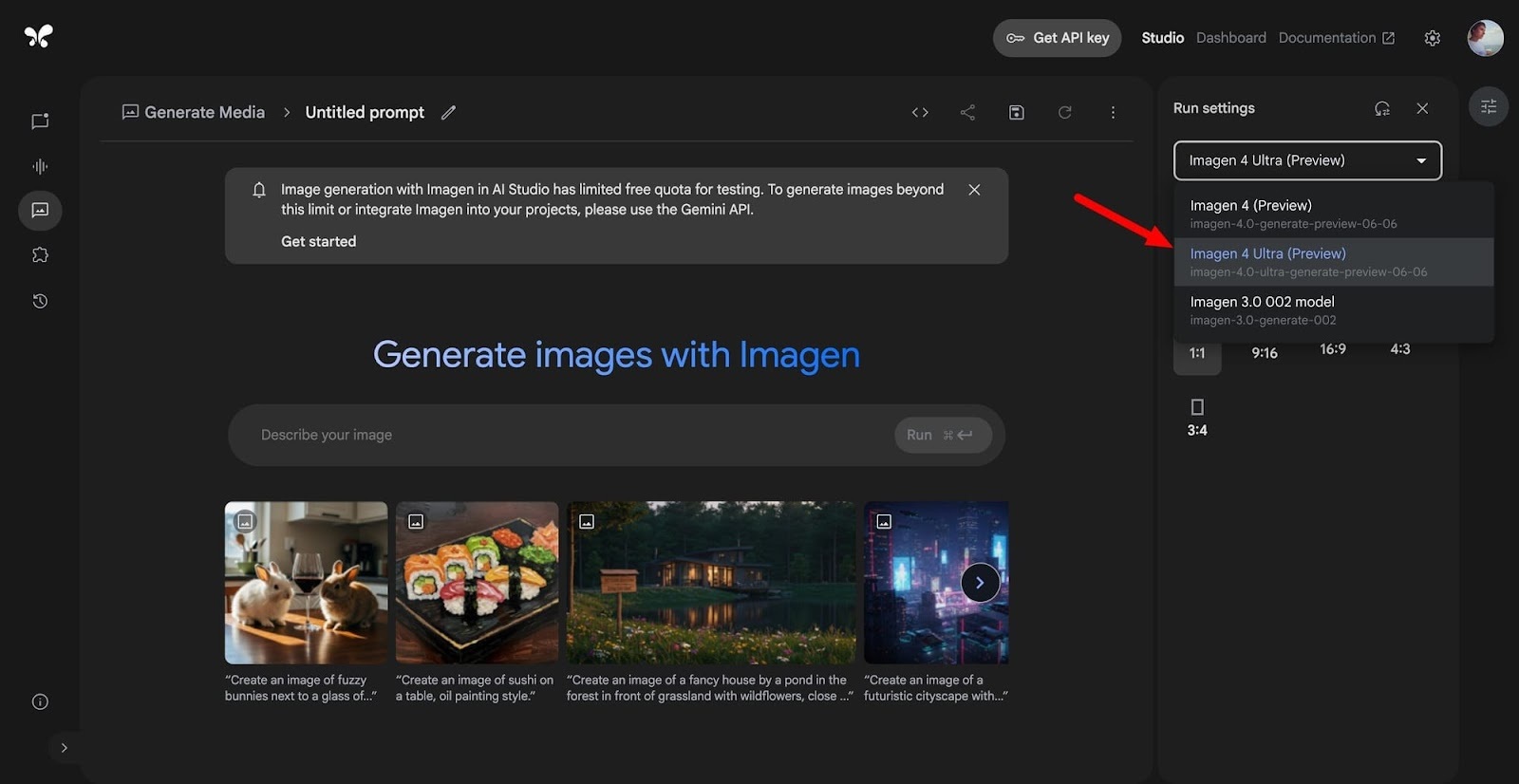
Task: Open the History sidebar icon
Action: (40, 301)
